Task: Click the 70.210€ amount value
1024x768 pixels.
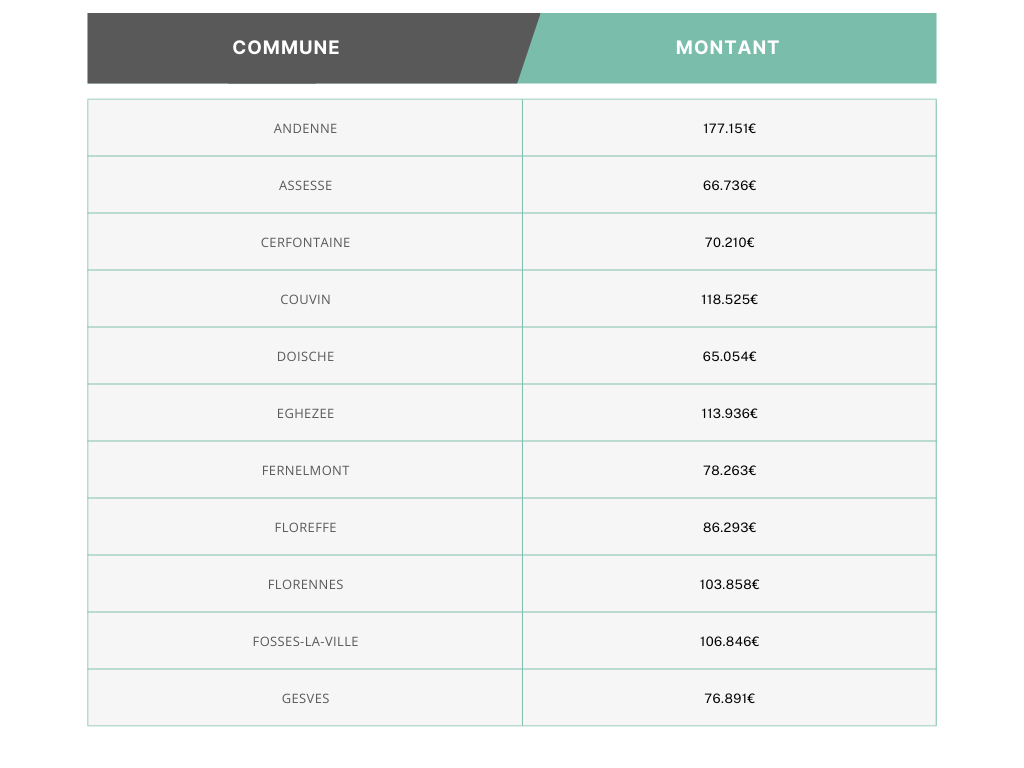Action: point(729,243)
